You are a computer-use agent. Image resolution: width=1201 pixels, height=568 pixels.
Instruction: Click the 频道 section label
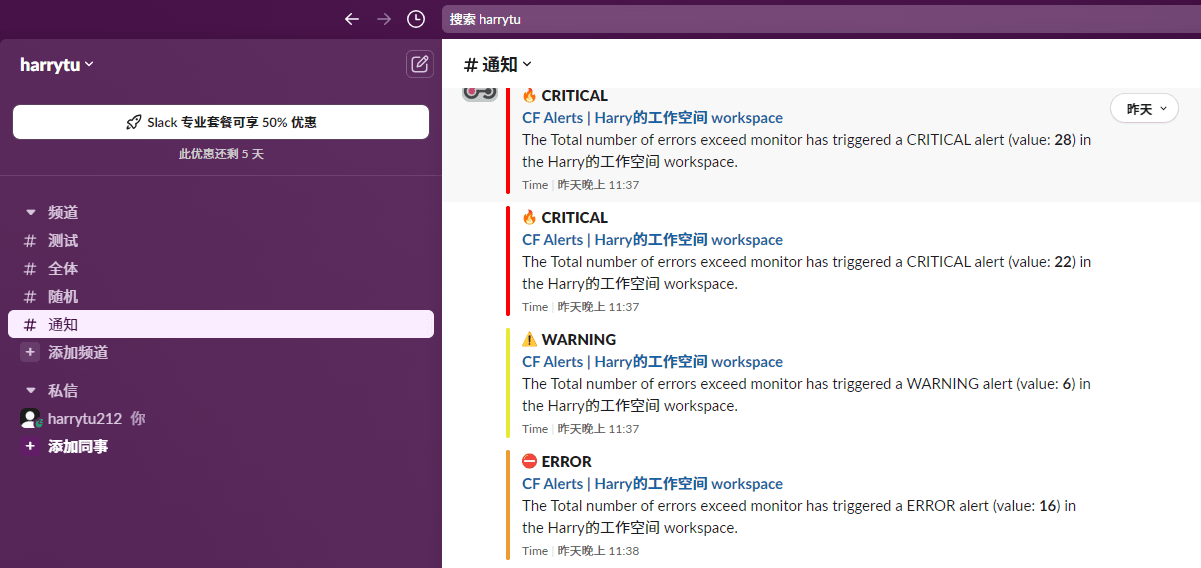[63, 212]
